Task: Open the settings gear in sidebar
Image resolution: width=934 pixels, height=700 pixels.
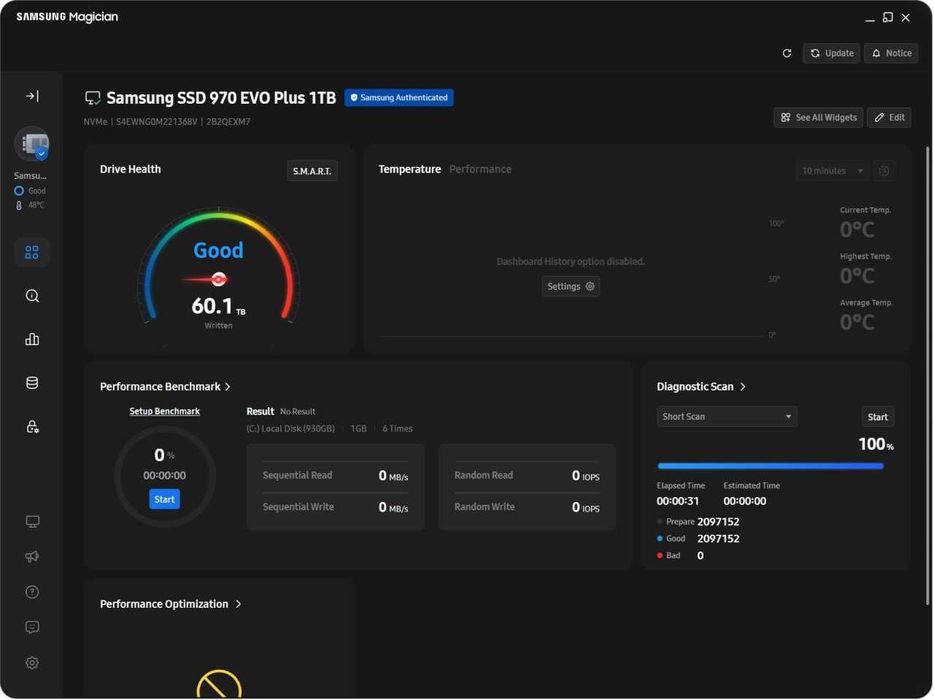Action: [32, 662]
